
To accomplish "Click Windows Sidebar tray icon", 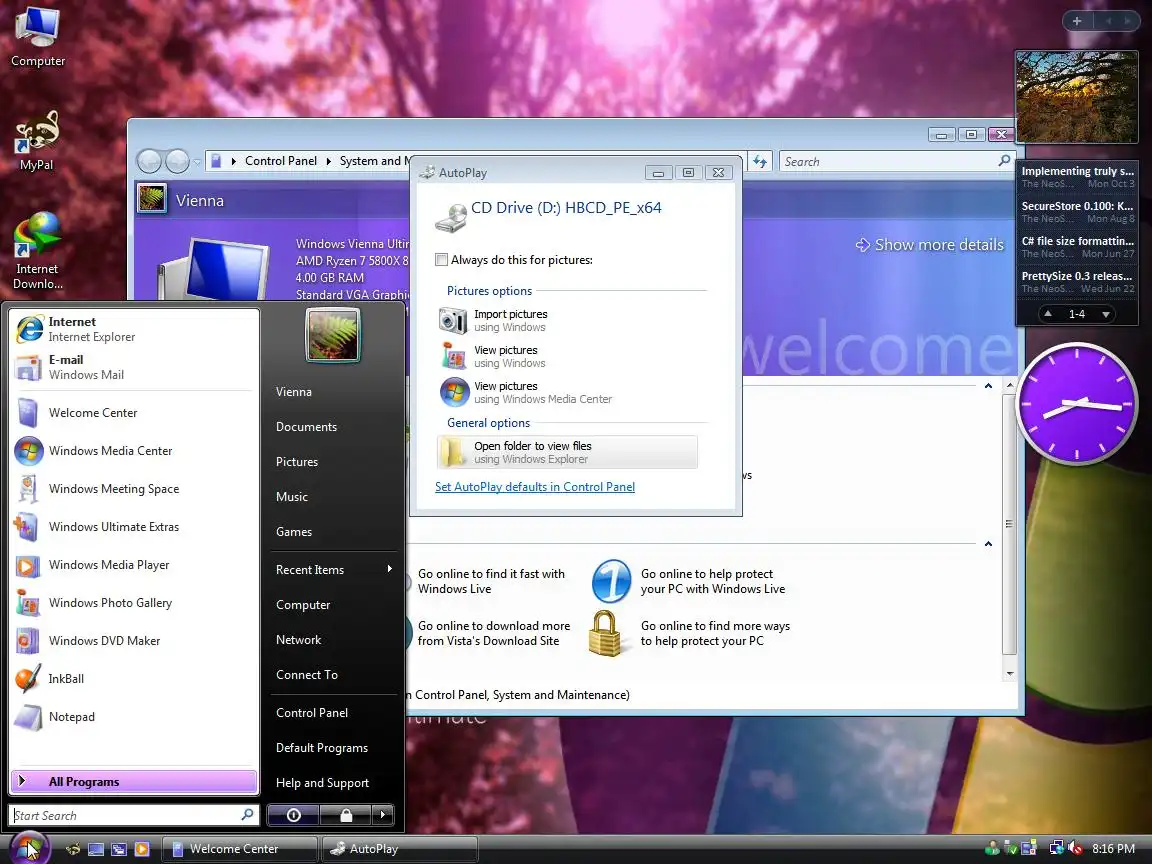I will pos(1029,849).
